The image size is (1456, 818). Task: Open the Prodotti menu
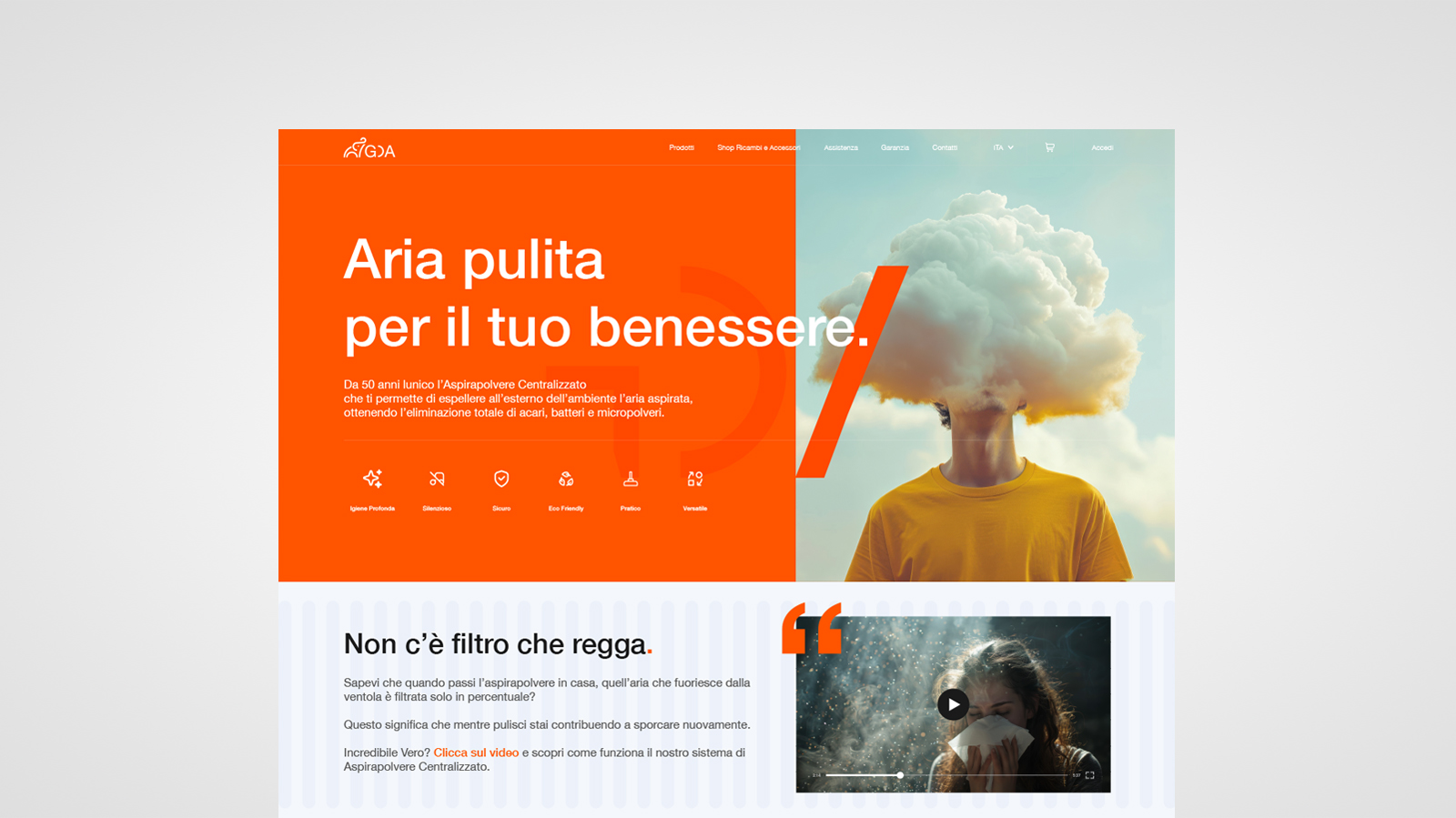(682, 147)
